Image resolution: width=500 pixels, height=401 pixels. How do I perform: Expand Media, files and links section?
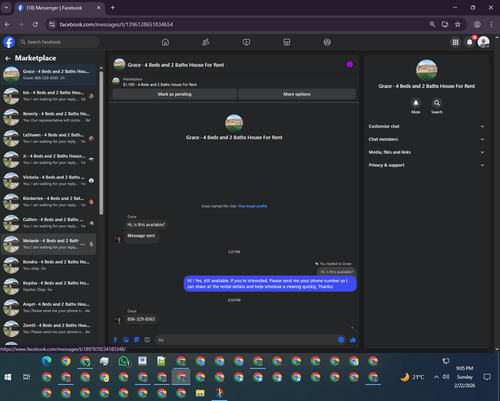tap(426, 152)
